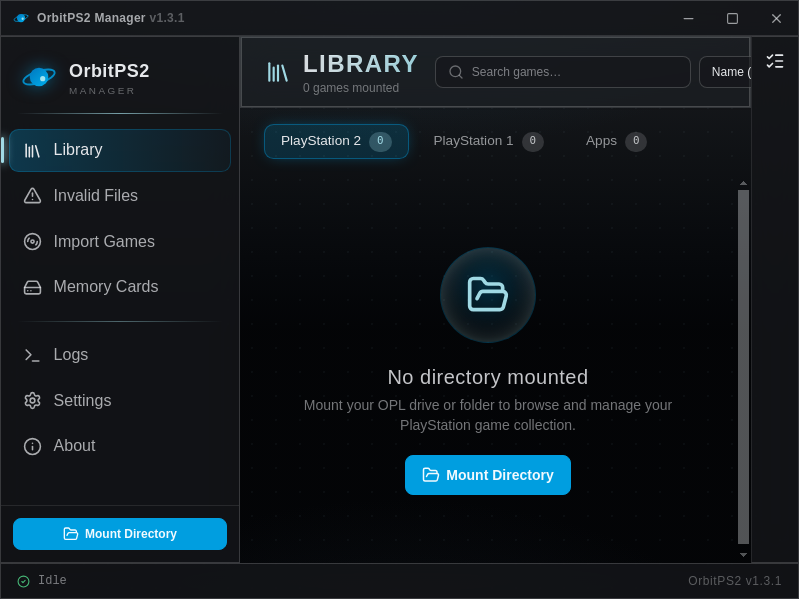Screen dimensions: 799x599
Task: Click the "Idle" status text
Action: (52, 580)
